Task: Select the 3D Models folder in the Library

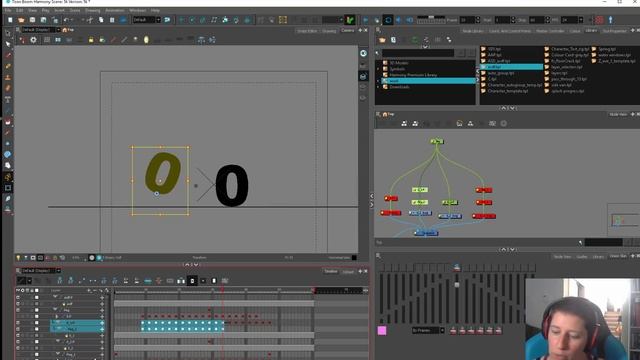Action: (398, 63)
